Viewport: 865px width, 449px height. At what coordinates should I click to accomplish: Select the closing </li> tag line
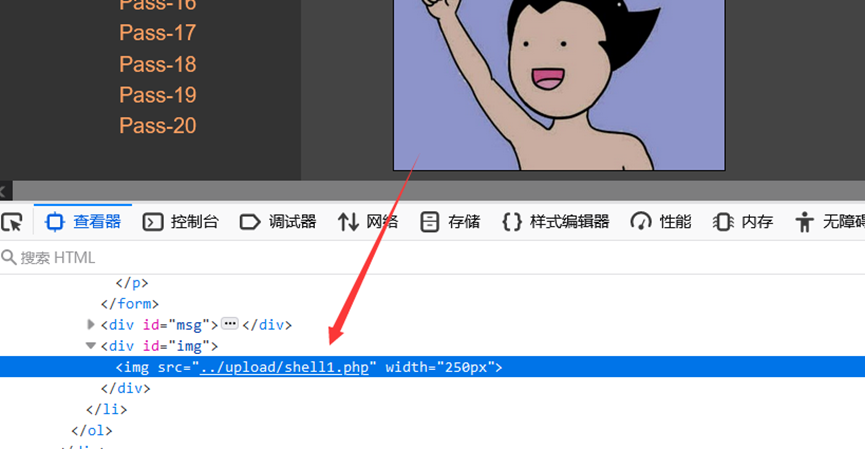[106, 409]
